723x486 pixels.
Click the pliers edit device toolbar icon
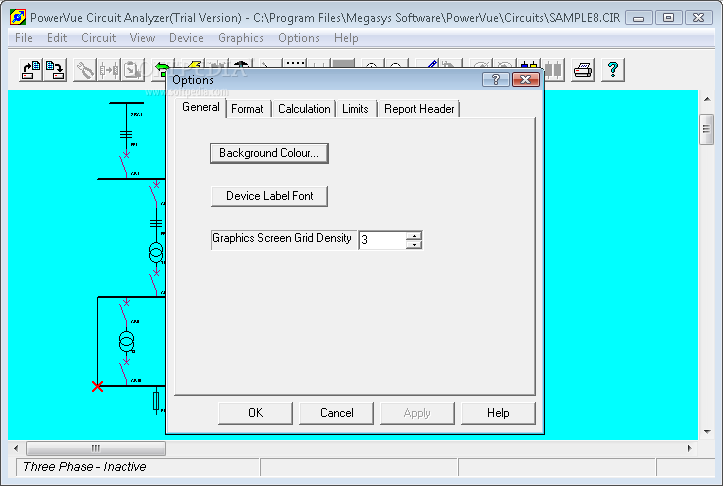tap(85, 70)
